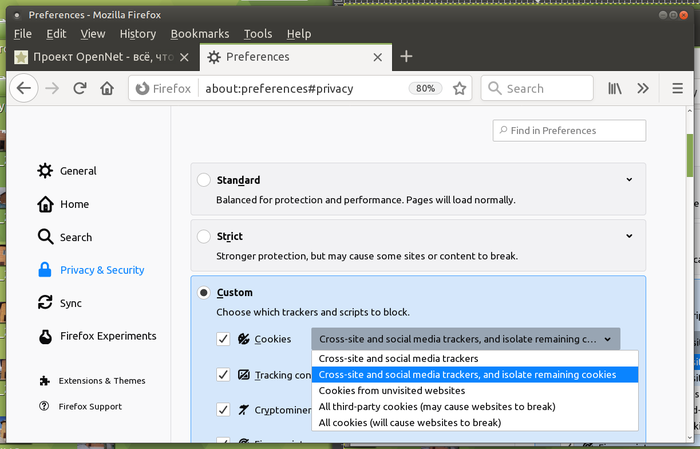Uncheck the Cookies checkbox
Viewport: 700px width, 449px height.
click(223, 339)
